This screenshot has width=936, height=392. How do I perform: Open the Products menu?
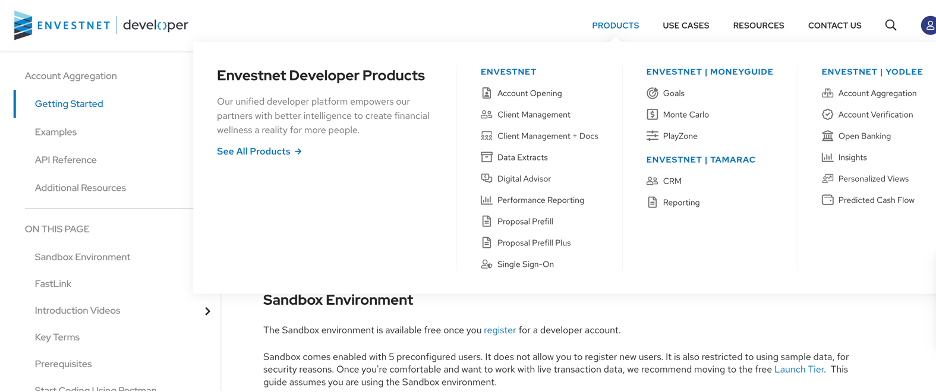click(x=615, y=25)
